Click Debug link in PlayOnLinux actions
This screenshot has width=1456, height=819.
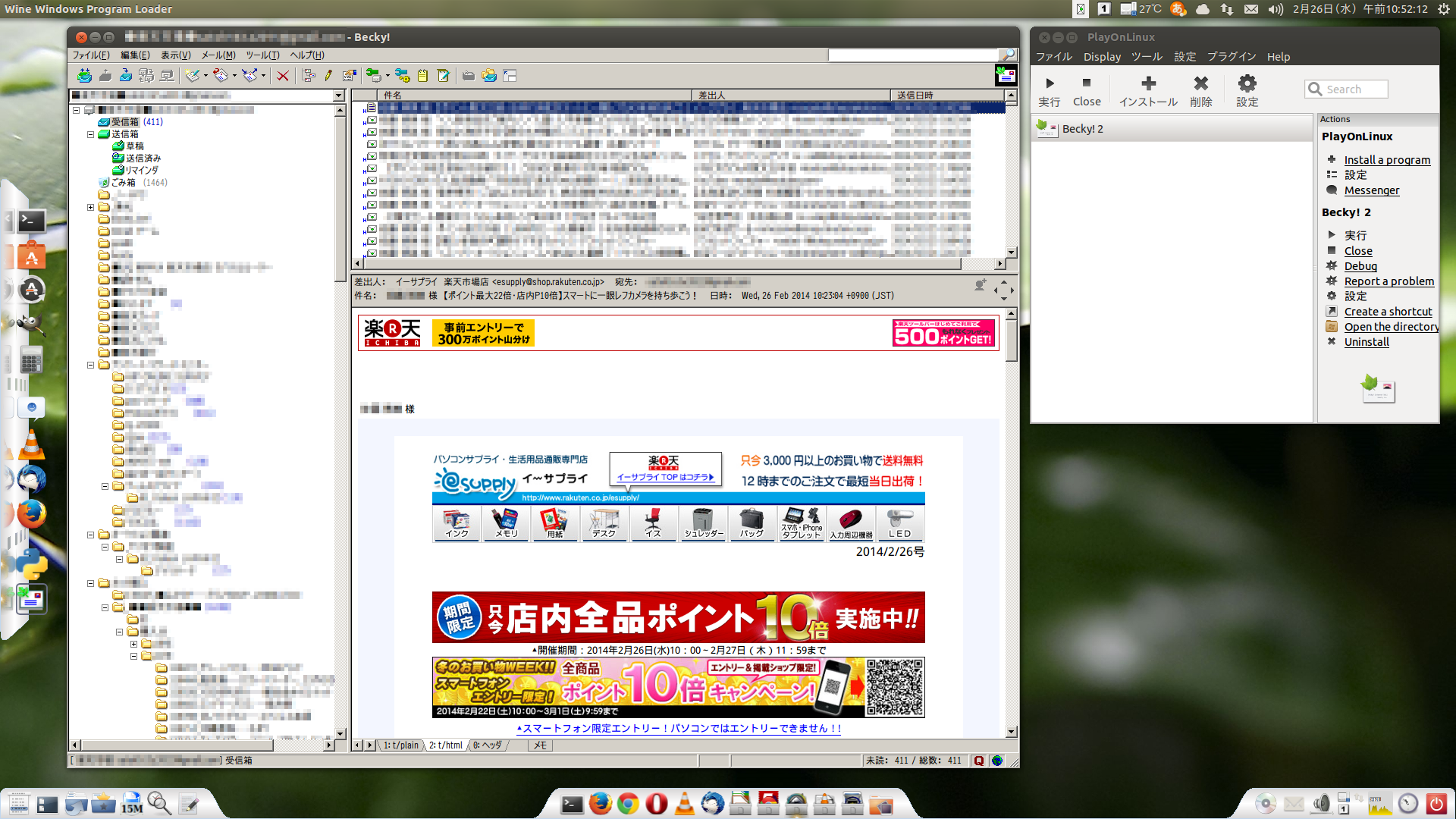point(1360,266)
